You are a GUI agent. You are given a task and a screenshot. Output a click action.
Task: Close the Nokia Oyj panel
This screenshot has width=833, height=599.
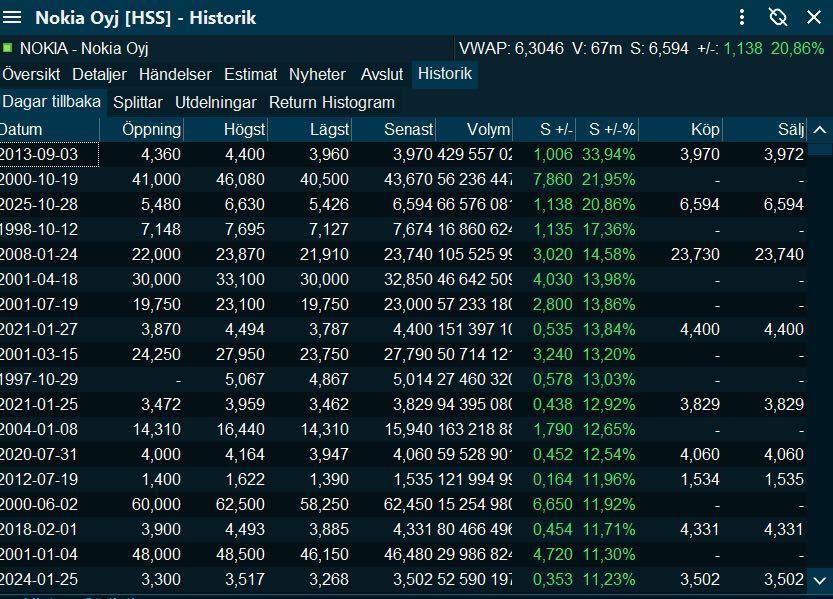813,18
